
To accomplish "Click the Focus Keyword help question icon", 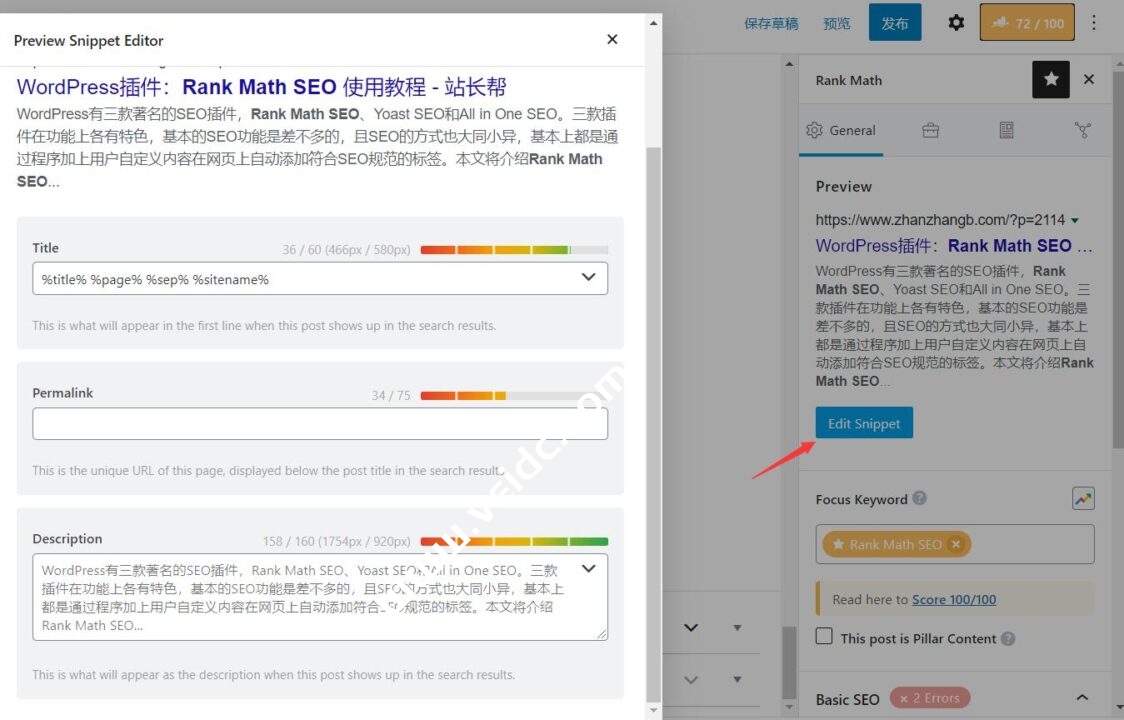I will click(x=919, y=498).
